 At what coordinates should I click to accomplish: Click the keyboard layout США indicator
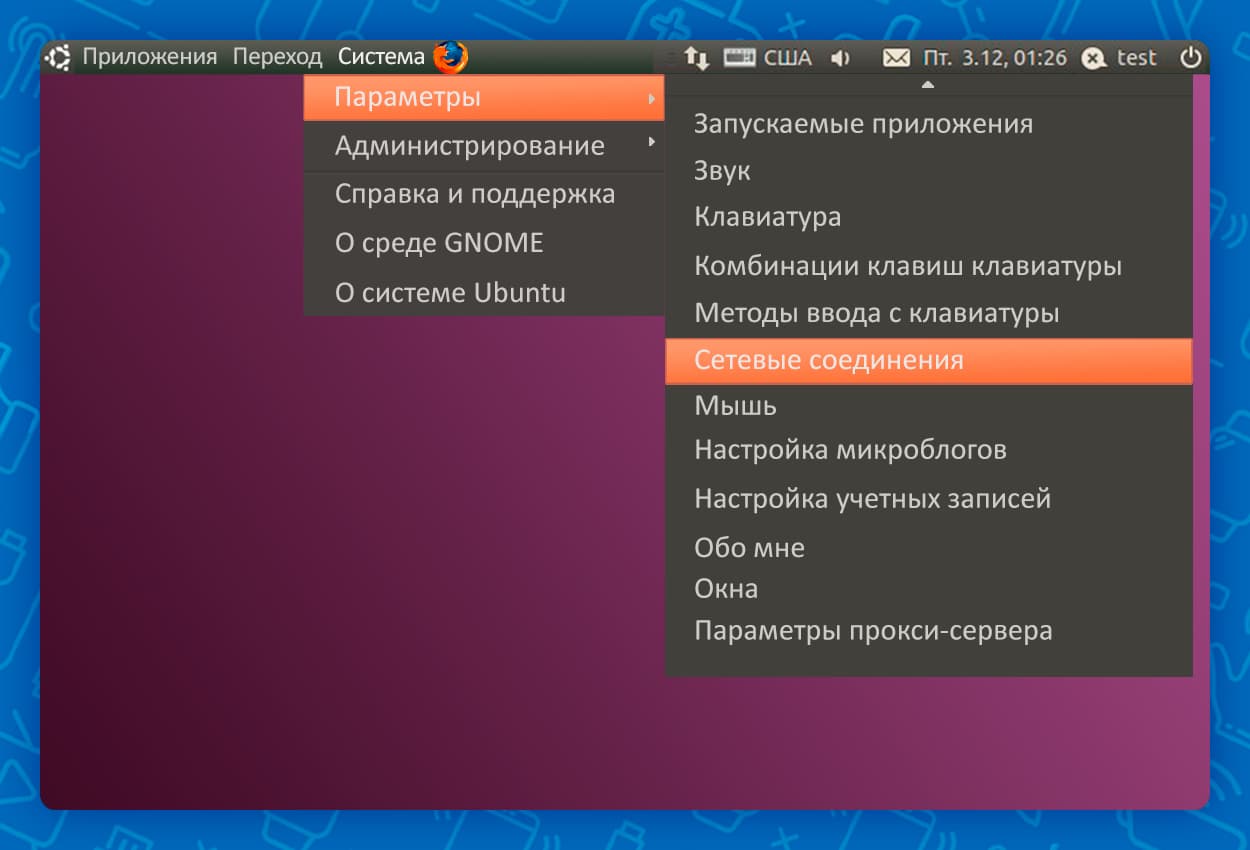click(768, 58)
